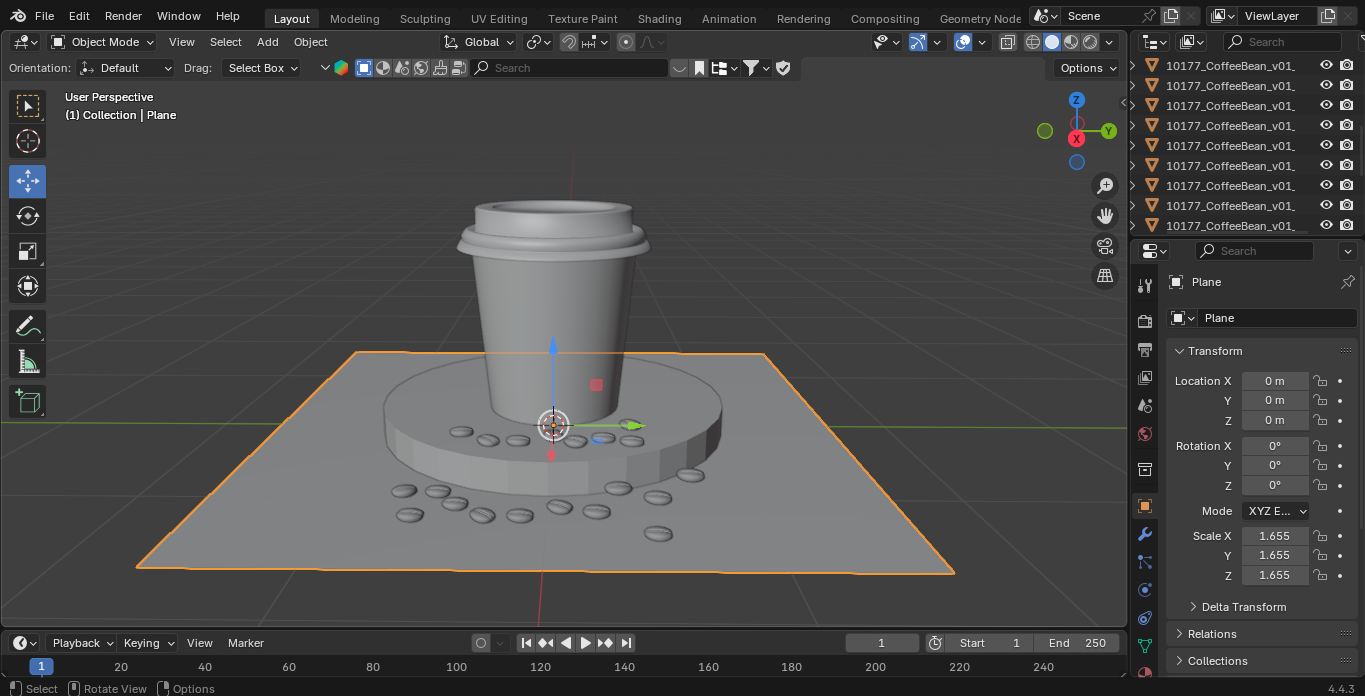Open the Output properties tab

(x=1145, y=349)
